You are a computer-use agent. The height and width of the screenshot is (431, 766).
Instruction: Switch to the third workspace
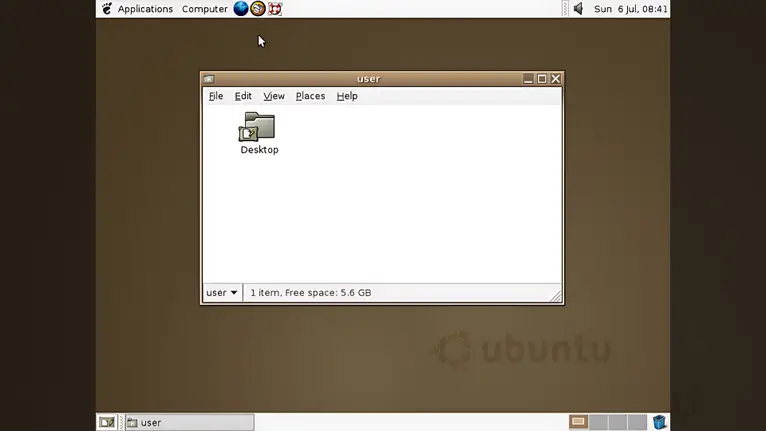[617, 422]
